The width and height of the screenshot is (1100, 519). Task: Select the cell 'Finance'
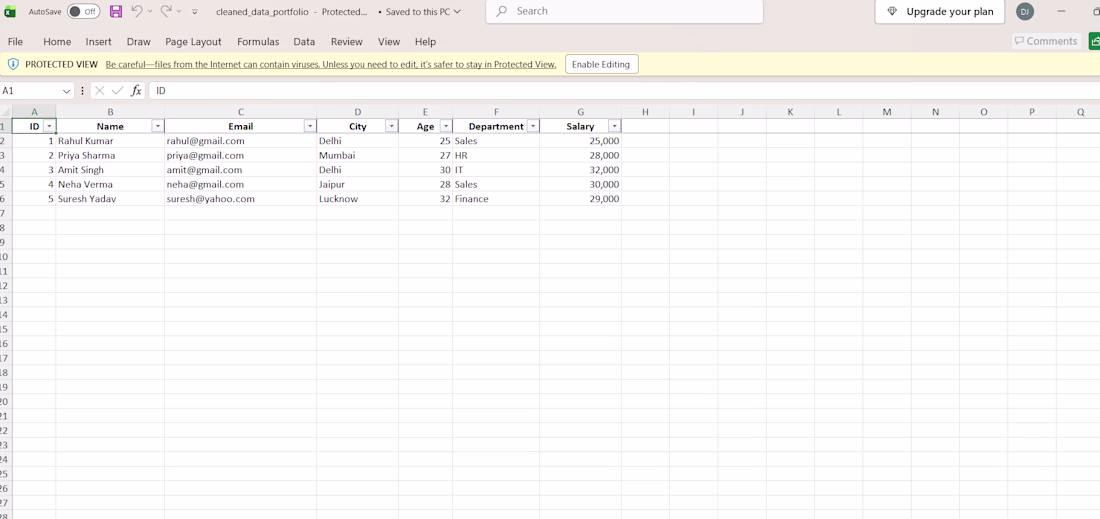coord(496,199)
